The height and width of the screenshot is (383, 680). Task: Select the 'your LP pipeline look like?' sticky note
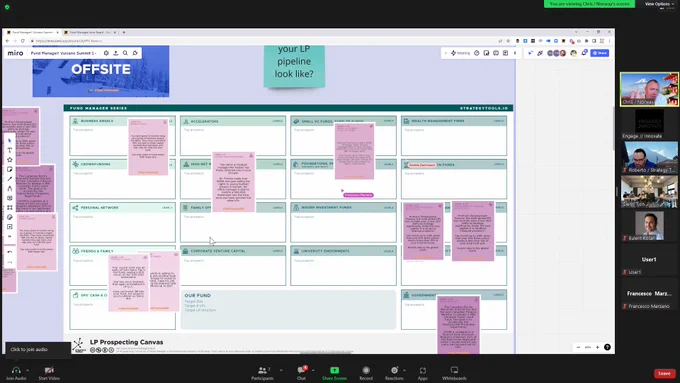point(294,65)
